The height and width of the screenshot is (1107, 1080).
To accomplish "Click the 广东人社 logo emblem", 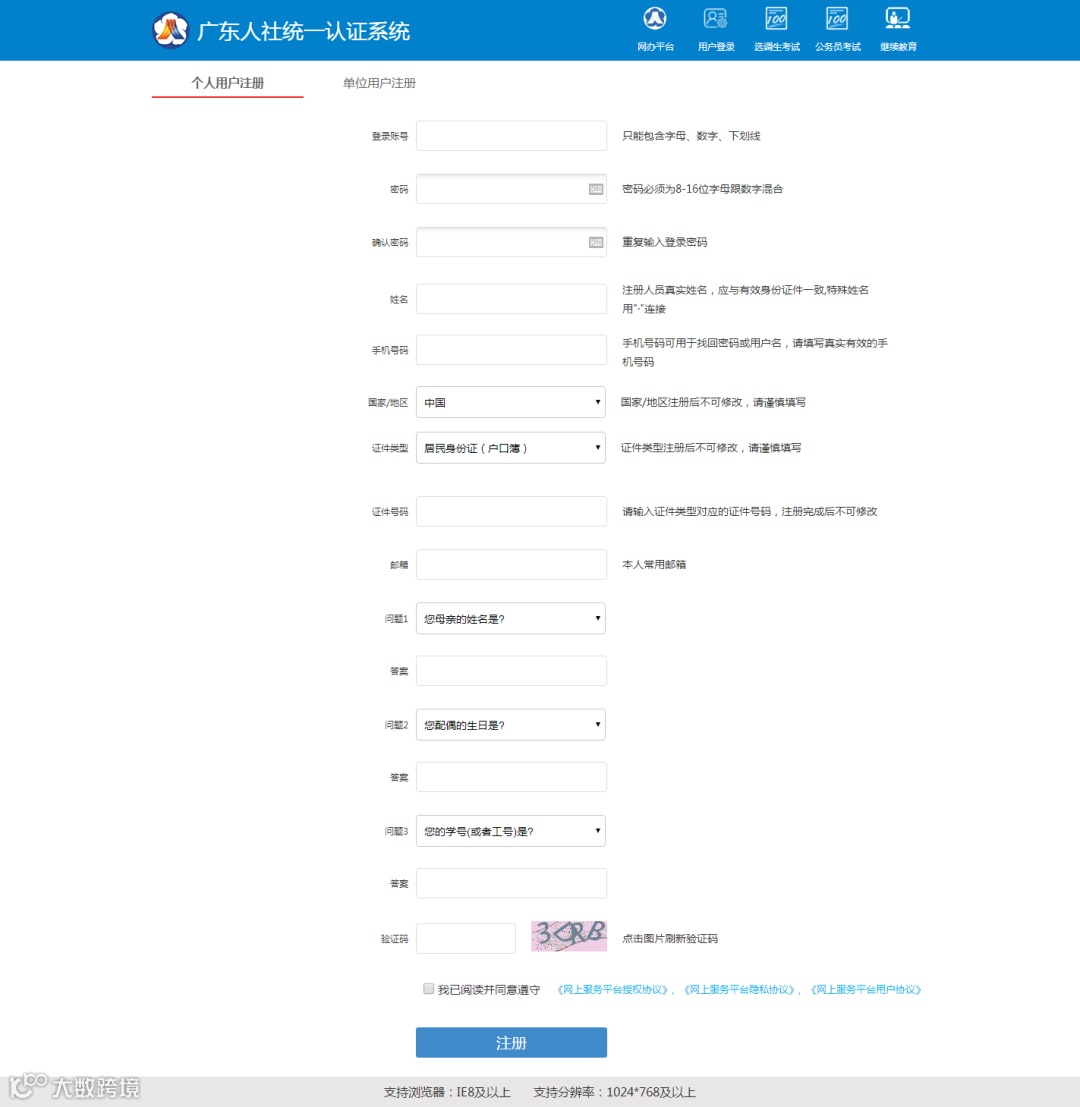I will [x=171, y=30].
